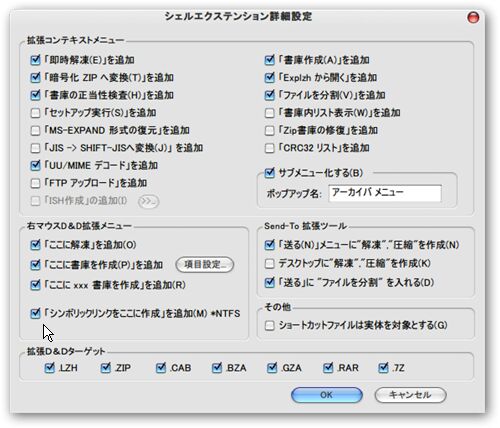Enable セットアップ実行(S) checkbox
Image resolution: width=500 pixels, height=428 pixels.
[x=35, y=113]
